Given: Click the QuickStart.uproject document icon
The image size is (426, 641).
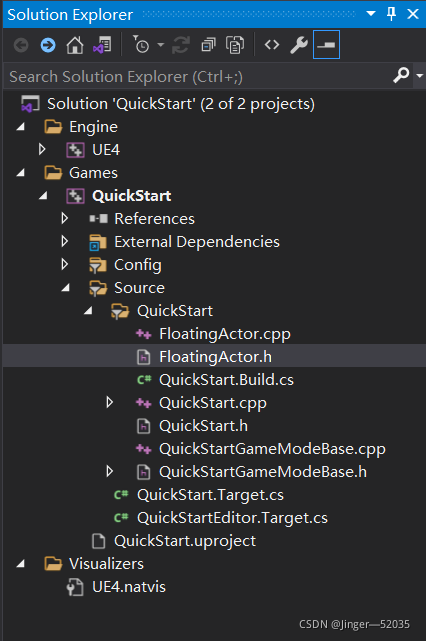Looking at the screenshot, I should click(99, 541).
